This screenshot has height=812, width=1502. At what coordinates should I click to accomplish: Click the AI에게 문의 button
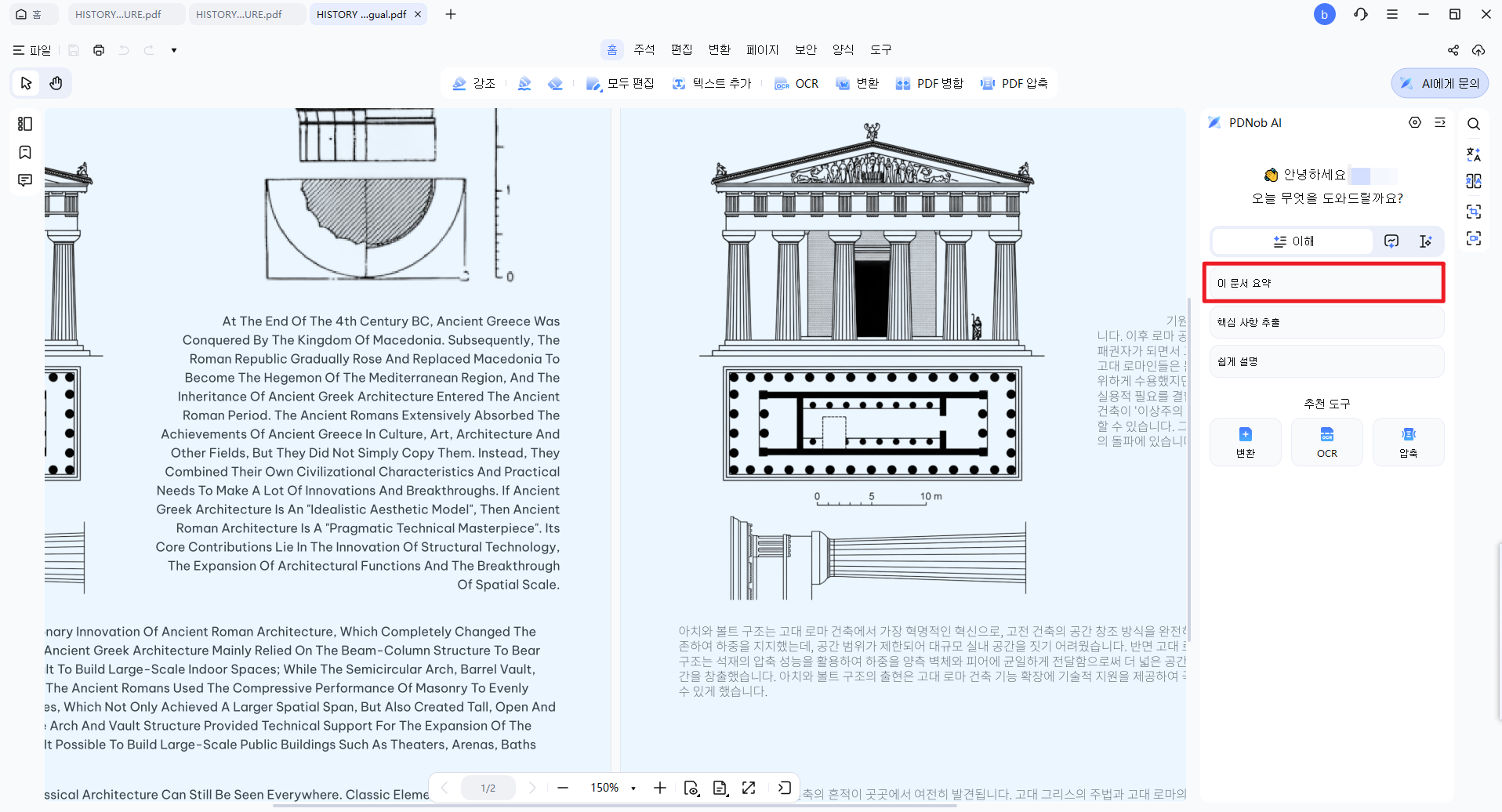[1440, 83]
